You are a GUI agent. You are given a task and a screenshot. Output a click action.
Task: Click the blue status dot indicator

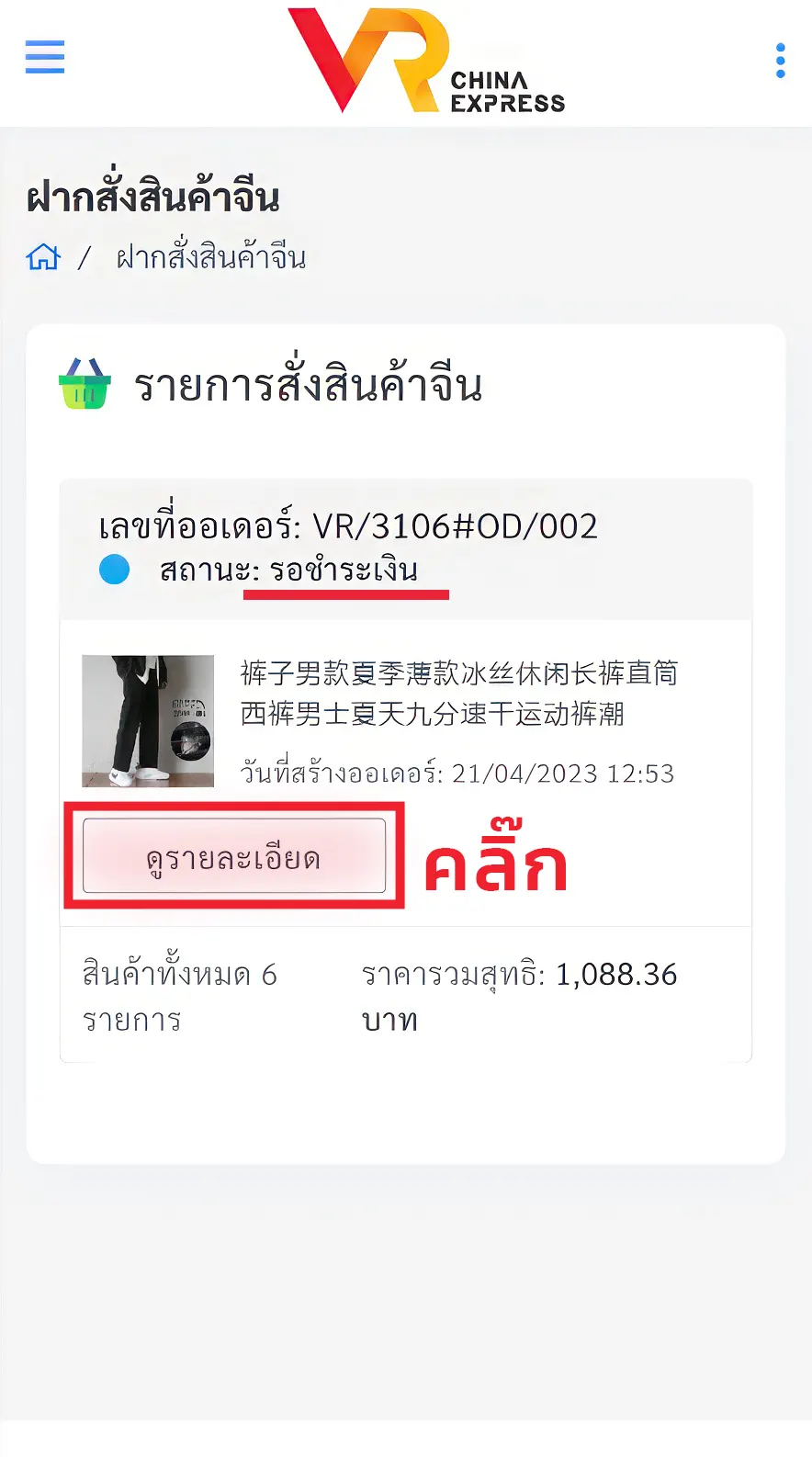115,570
